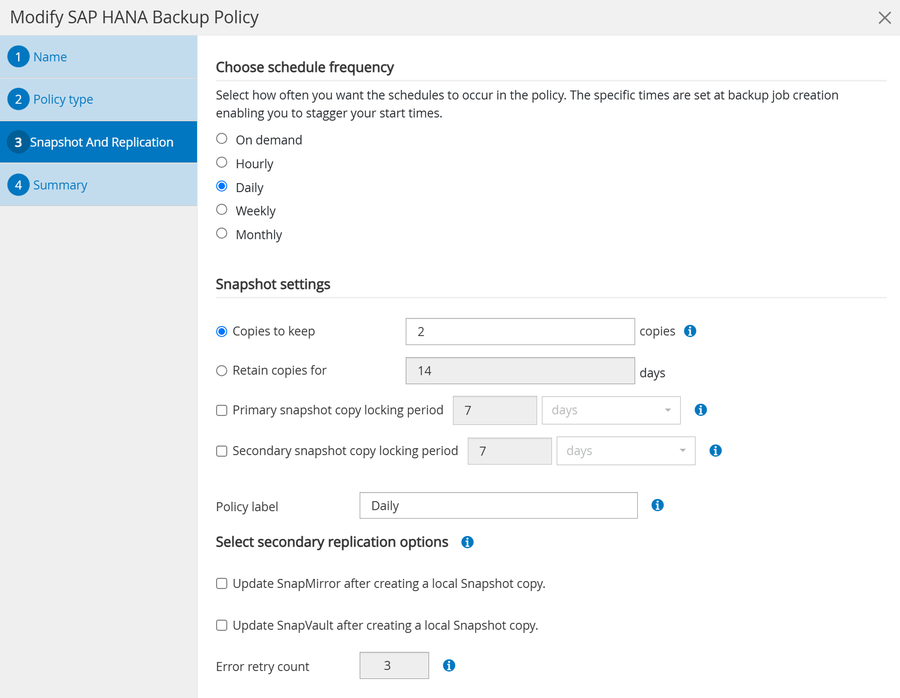
Task: Click info icon for secondary snapshot locking period
Action: (x=716, y=451)
